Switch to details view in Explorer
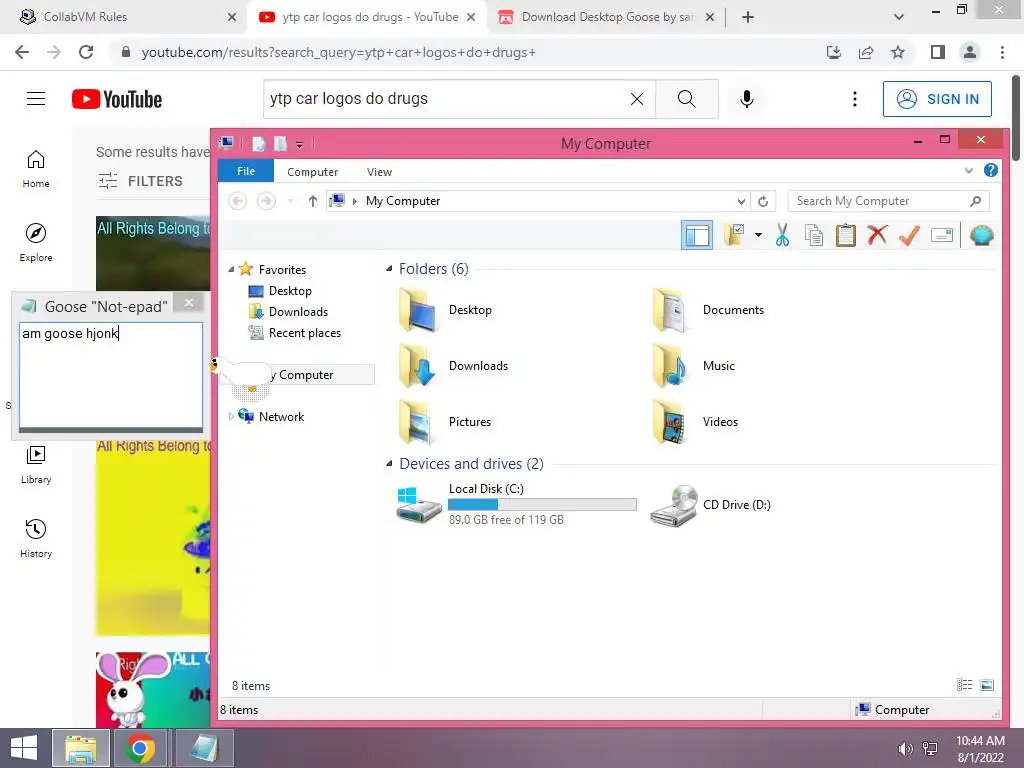This screenshot has height=768, width=1024. click(x=964, y=684)
